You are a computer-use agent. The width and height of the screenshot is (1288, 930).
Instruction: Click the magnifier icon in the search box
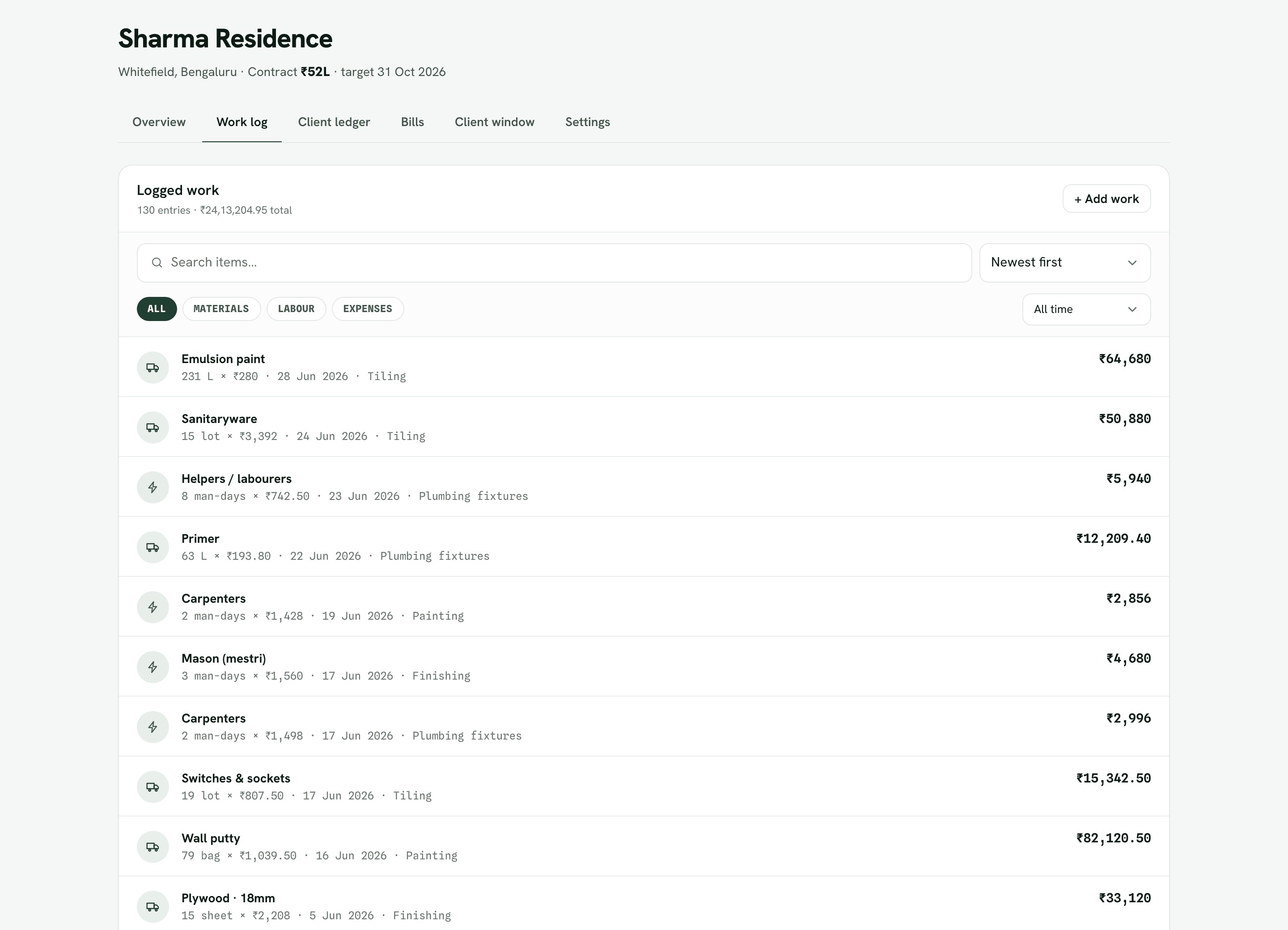pos(157,262)
